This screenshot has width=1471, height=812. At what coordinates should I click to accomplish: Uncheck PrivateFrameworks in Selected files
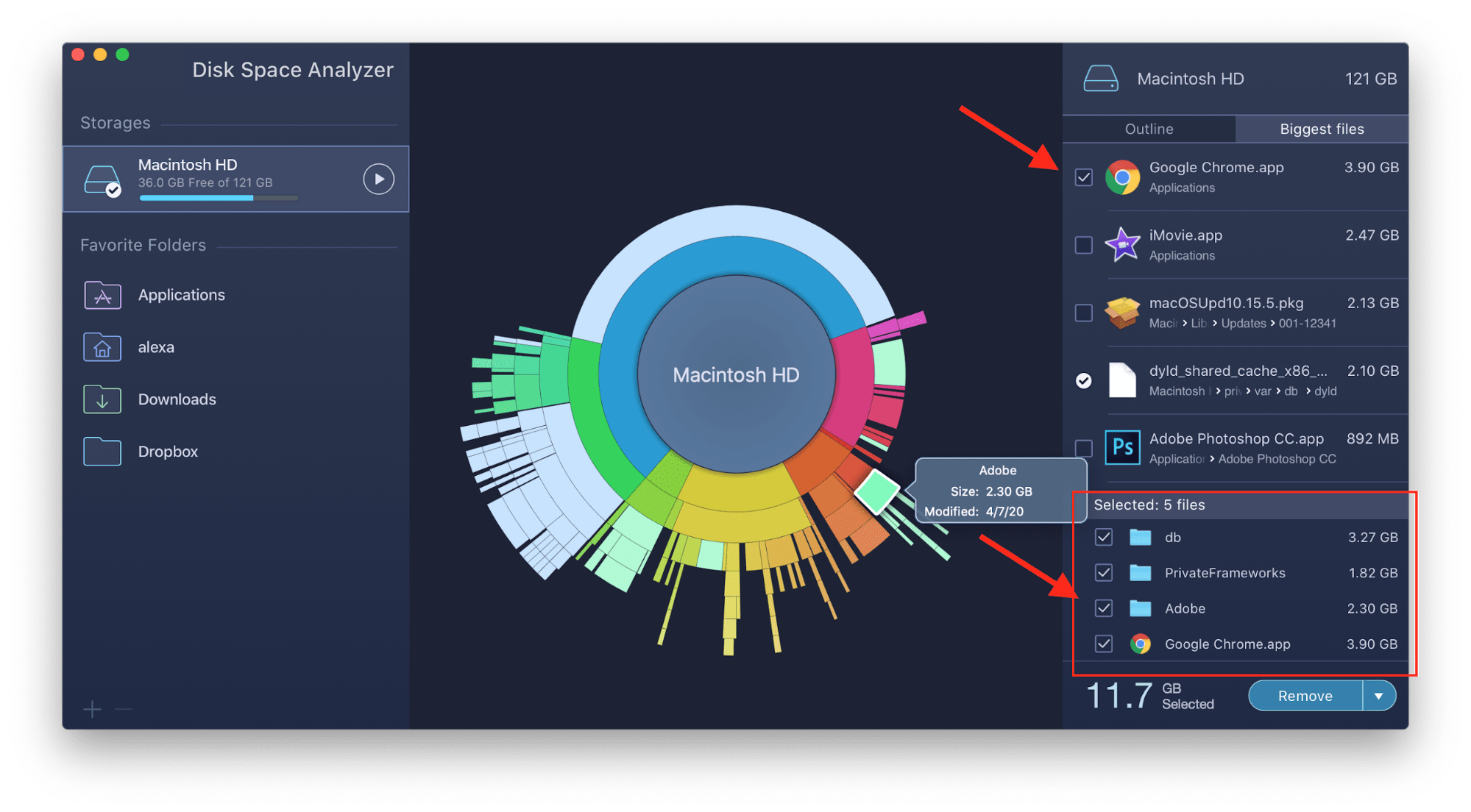[x=1103, y=572]
